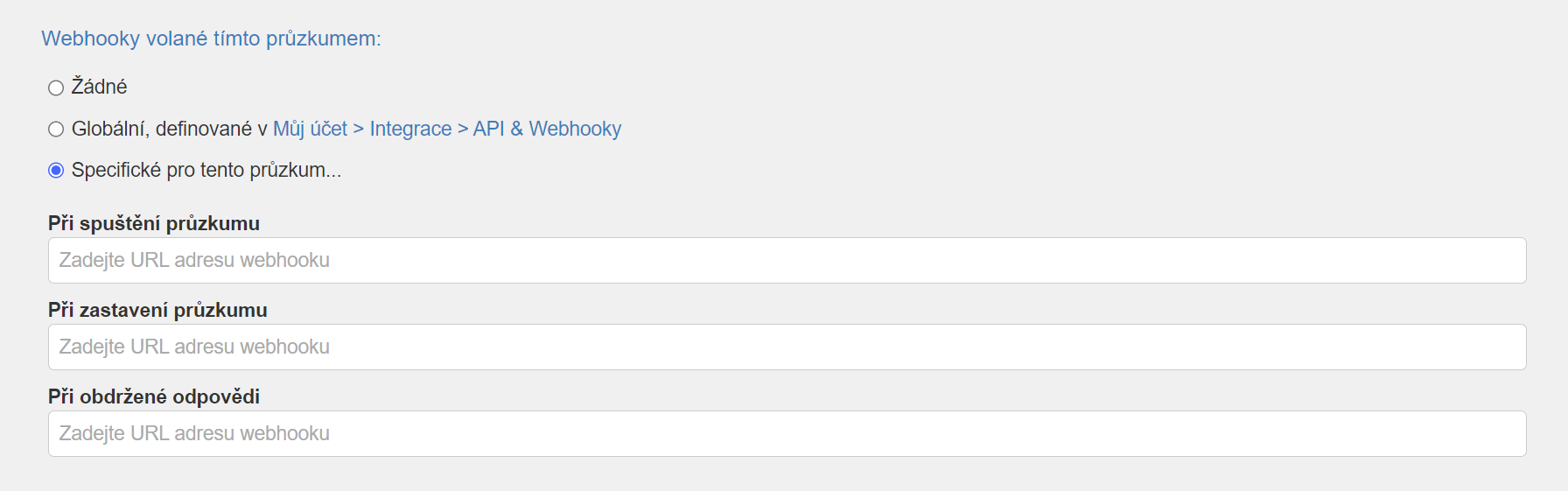Screen dimensions: 1568x491
Task: Click placeholder text in received response webhook box
Action: tap(194, 433)
